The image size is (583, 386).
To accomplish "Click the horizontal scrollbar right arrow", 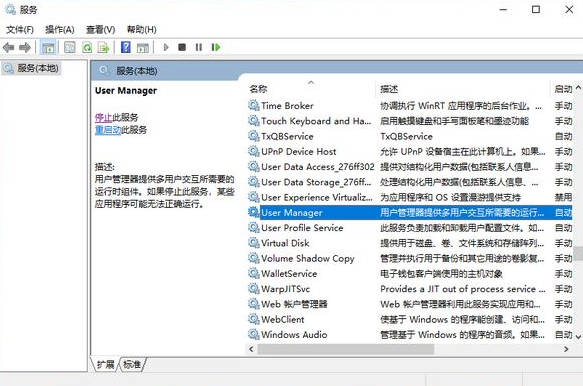I will click(566, 349).
